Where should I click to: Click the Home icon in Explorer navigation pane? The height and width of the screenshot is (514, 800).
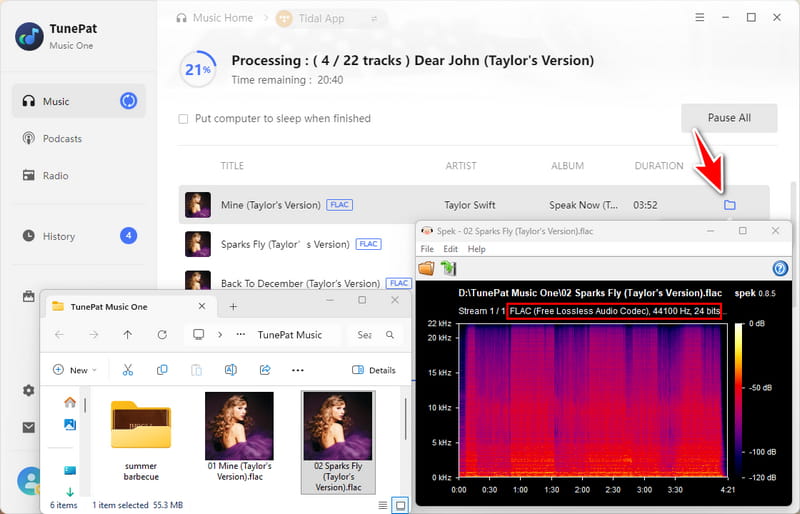[70, 402]
